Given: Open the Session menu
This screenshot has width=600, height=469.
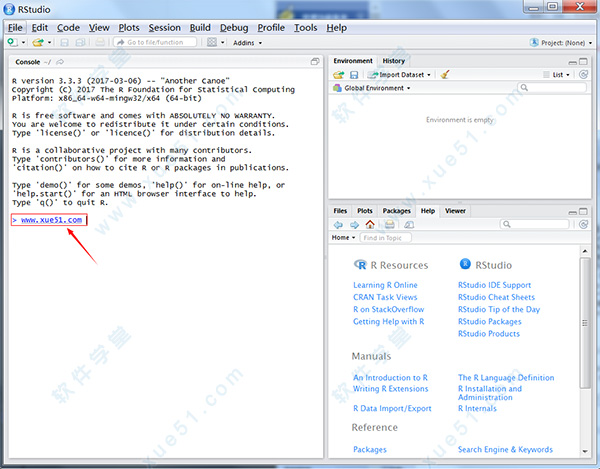Looking at the screenshot, I should click(165, 28).
